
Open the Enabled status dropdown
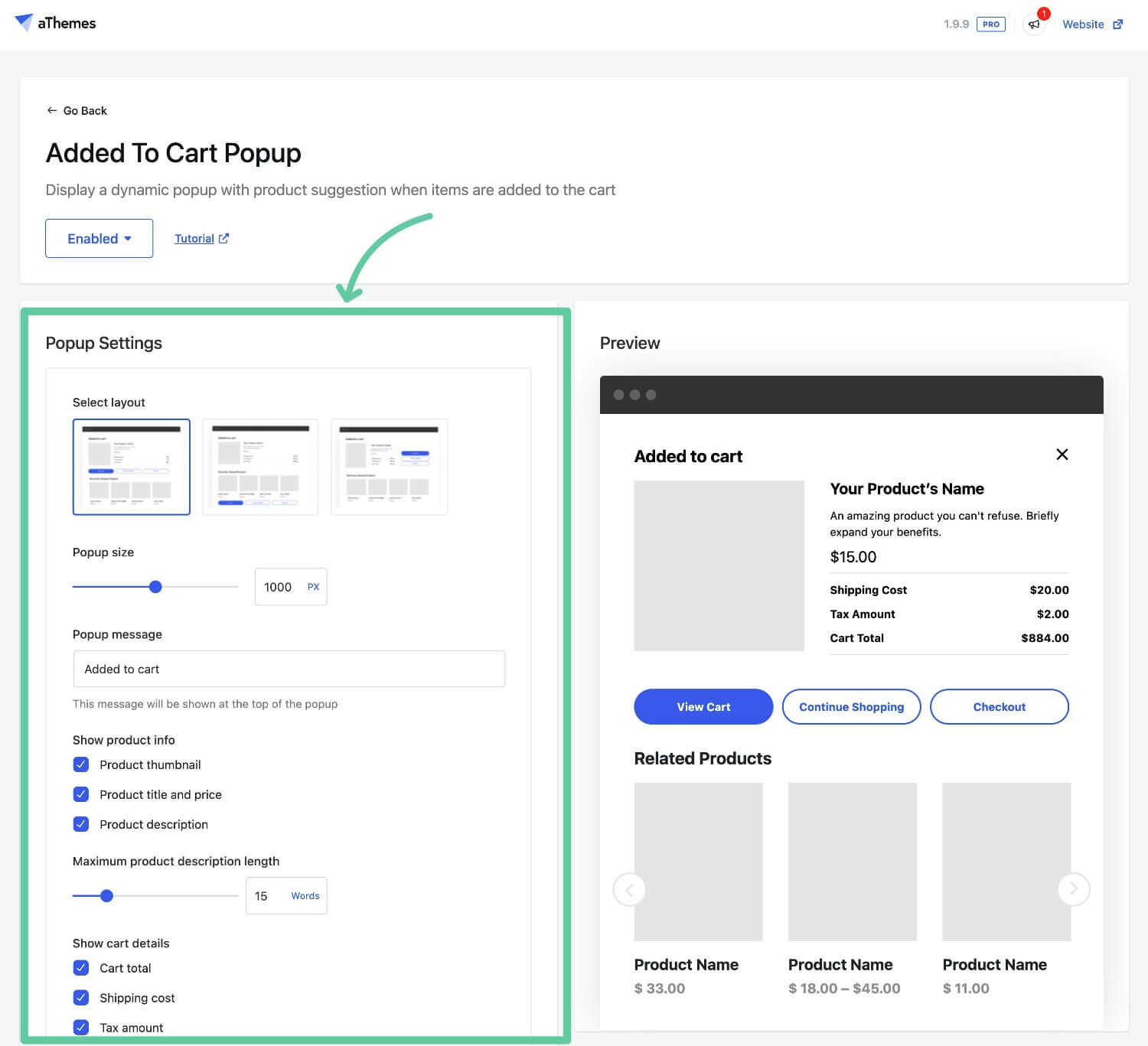coord(99,238)
